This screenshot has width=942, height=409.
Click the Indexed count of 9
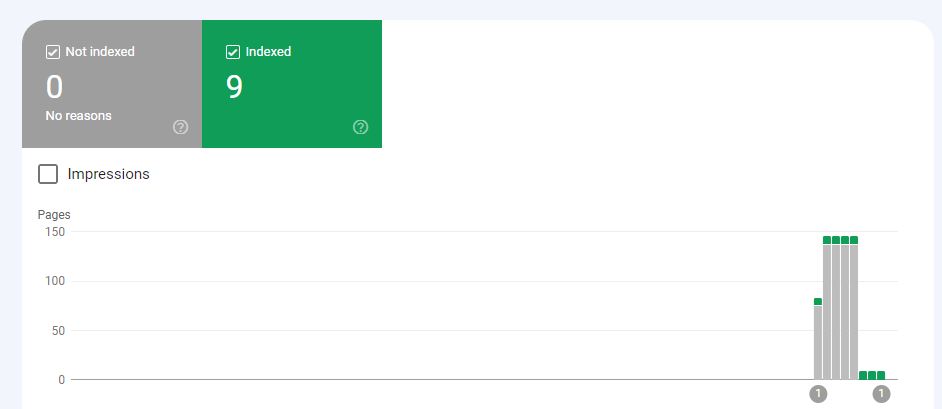[234, 88]
